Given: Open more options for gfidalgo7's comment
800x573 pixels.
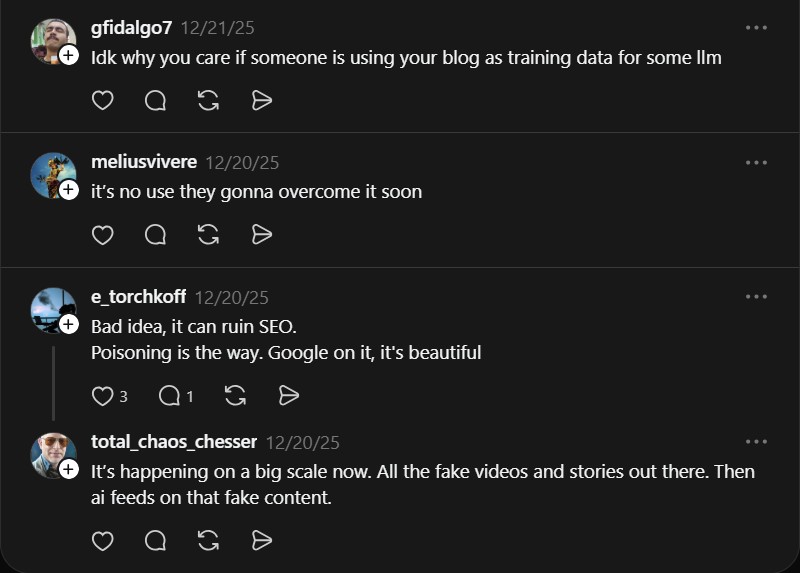Looking at the screenshot, I should coord(756,28).
